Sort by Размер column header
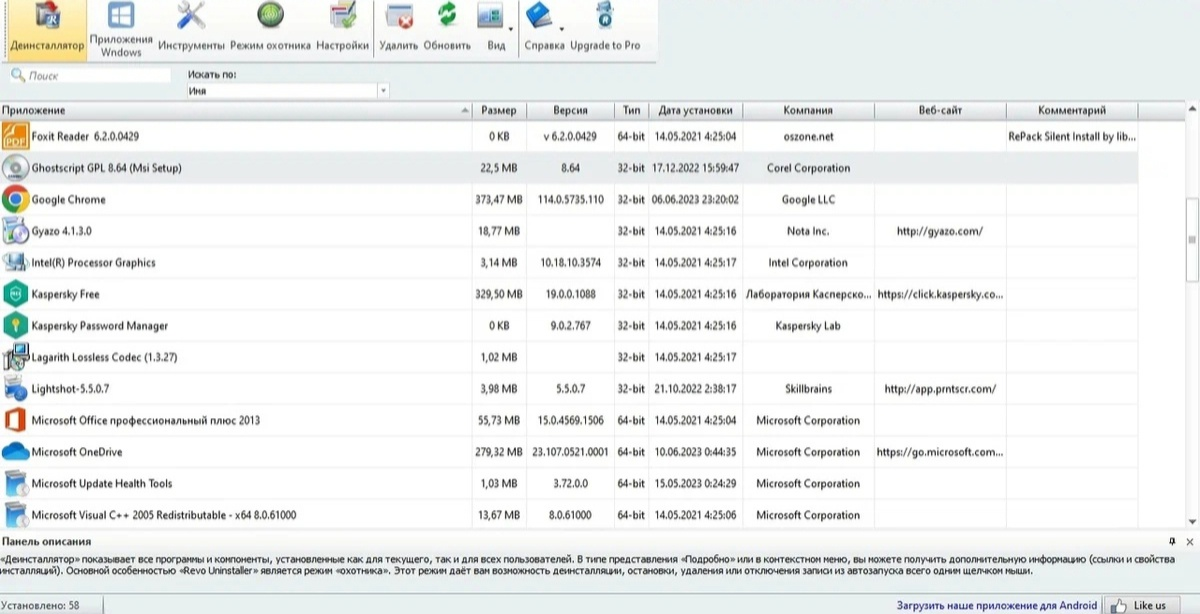This screenshot has height=614, width=1200. point(499,110)
